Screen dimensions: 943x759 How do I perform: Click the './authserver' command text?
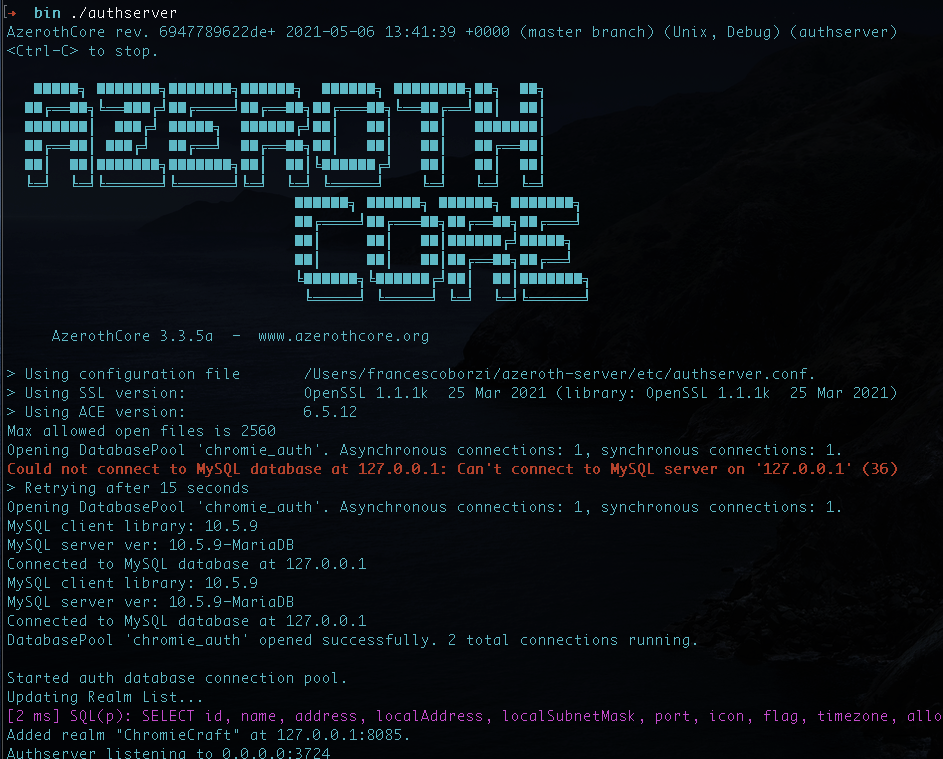coord(123,13)
